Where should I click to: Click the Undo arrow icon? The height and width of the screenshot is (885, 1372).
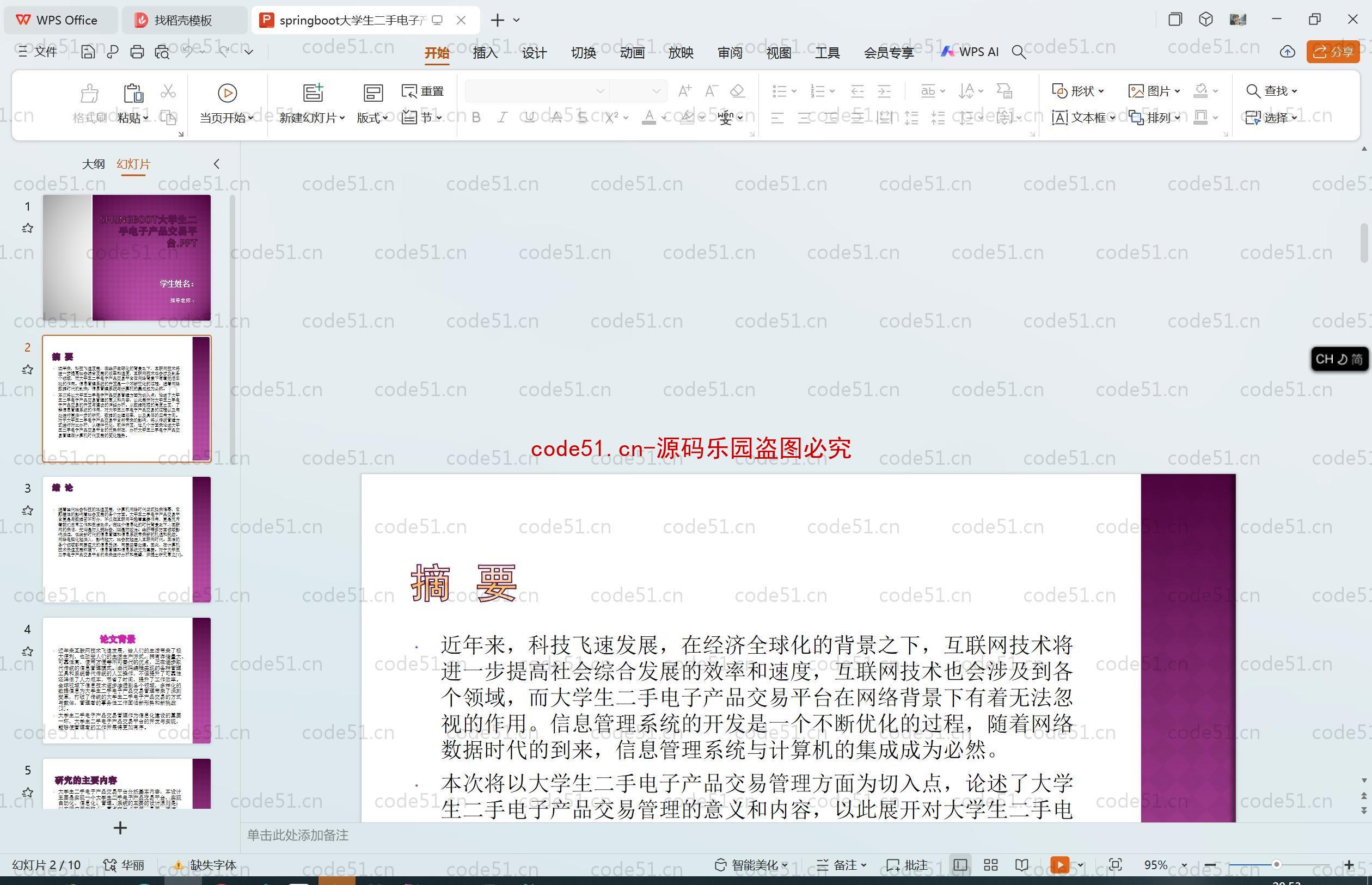click(188, 52)
